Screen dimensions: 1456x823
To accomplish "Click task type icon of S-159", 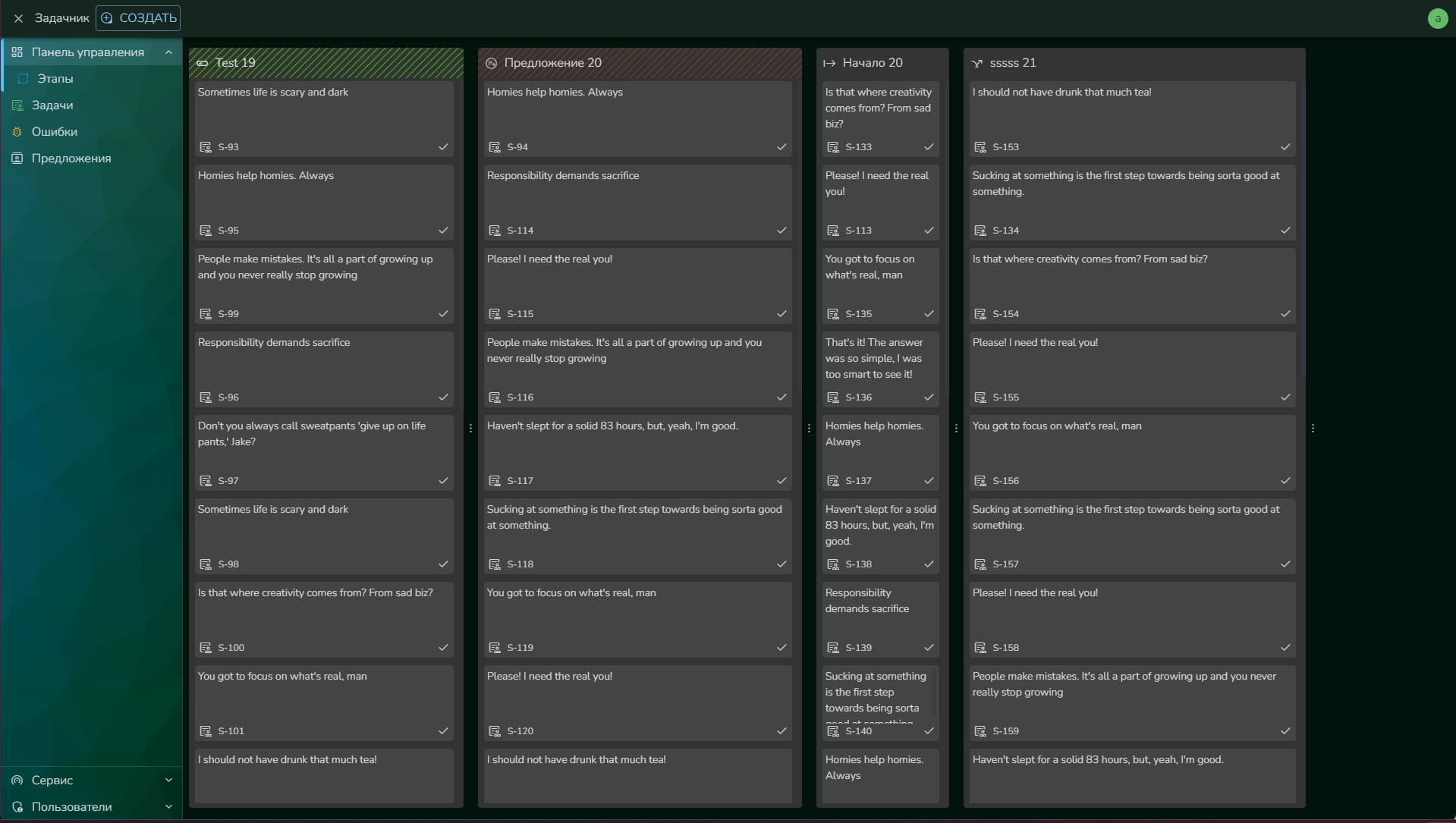I will tap(980, 731).
